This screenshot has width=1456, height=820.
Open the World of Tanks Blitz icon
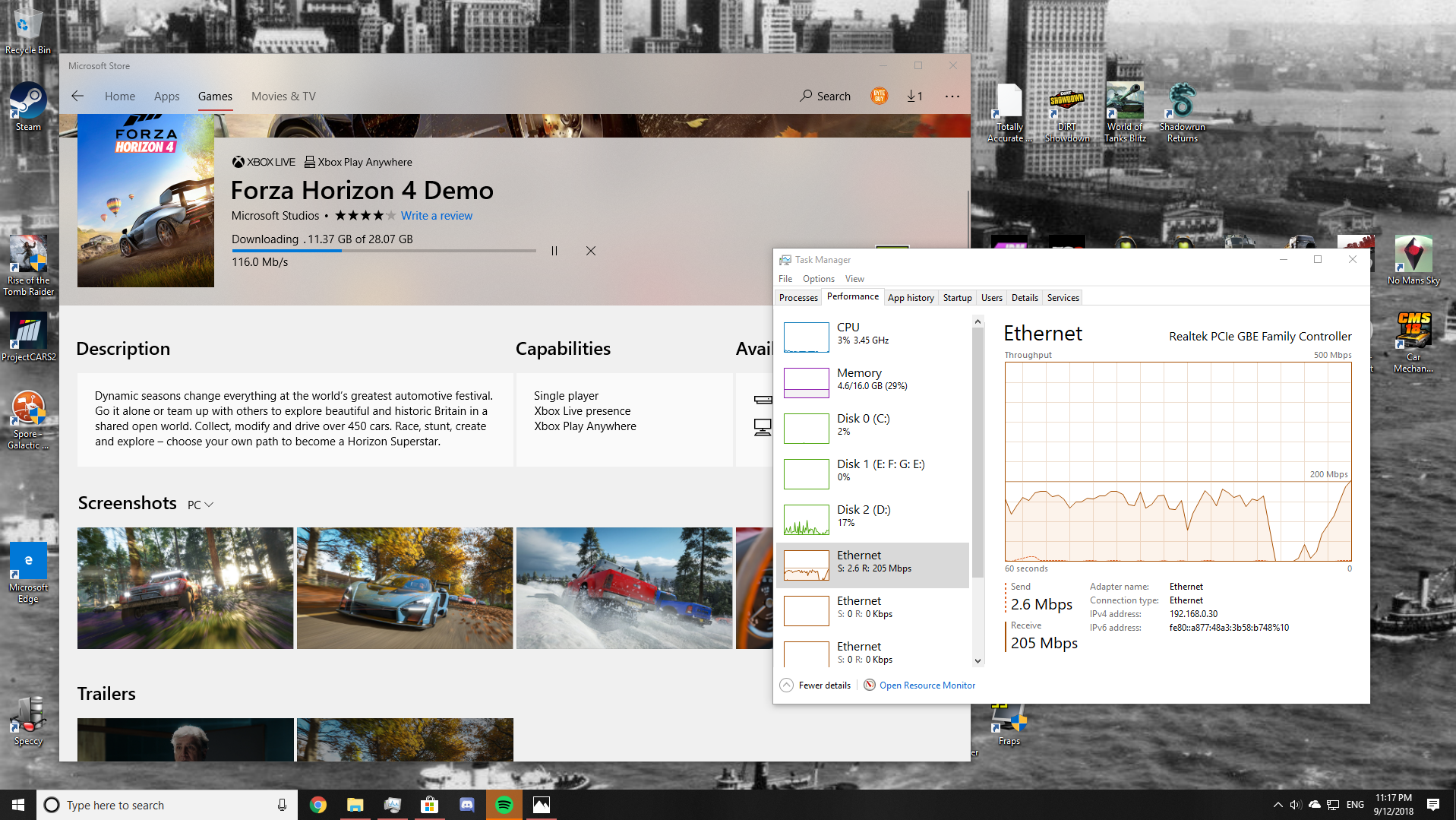[1125, 113]
